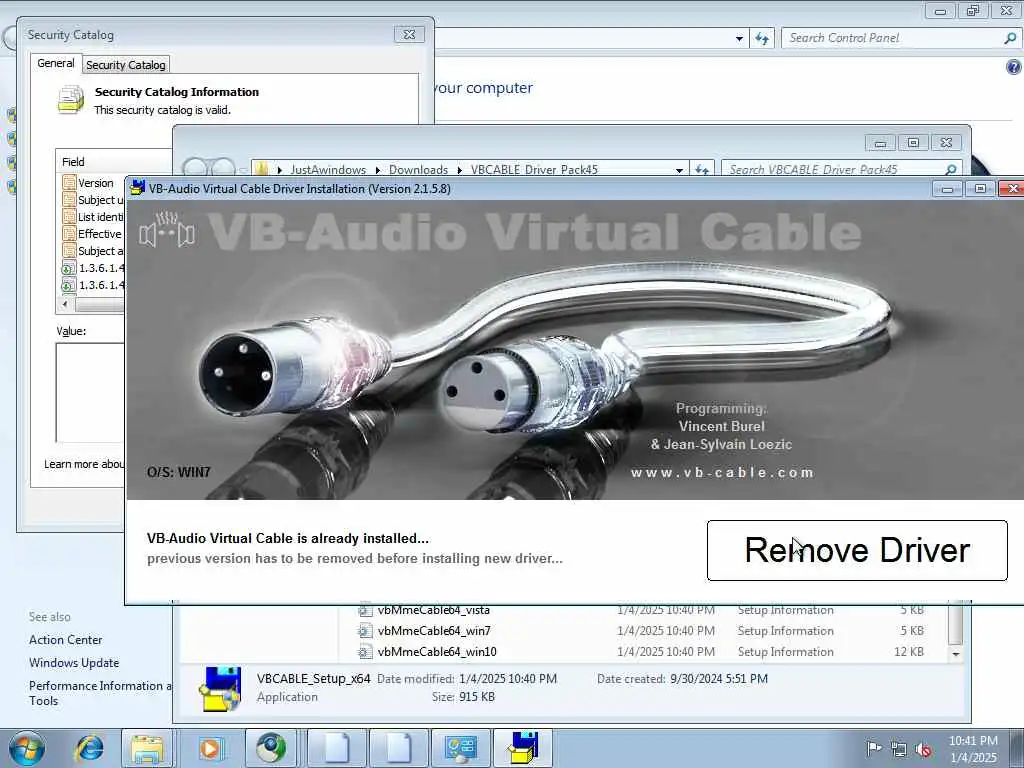Expand the Explorer address bar dropdown arrow

coord(679,170)
